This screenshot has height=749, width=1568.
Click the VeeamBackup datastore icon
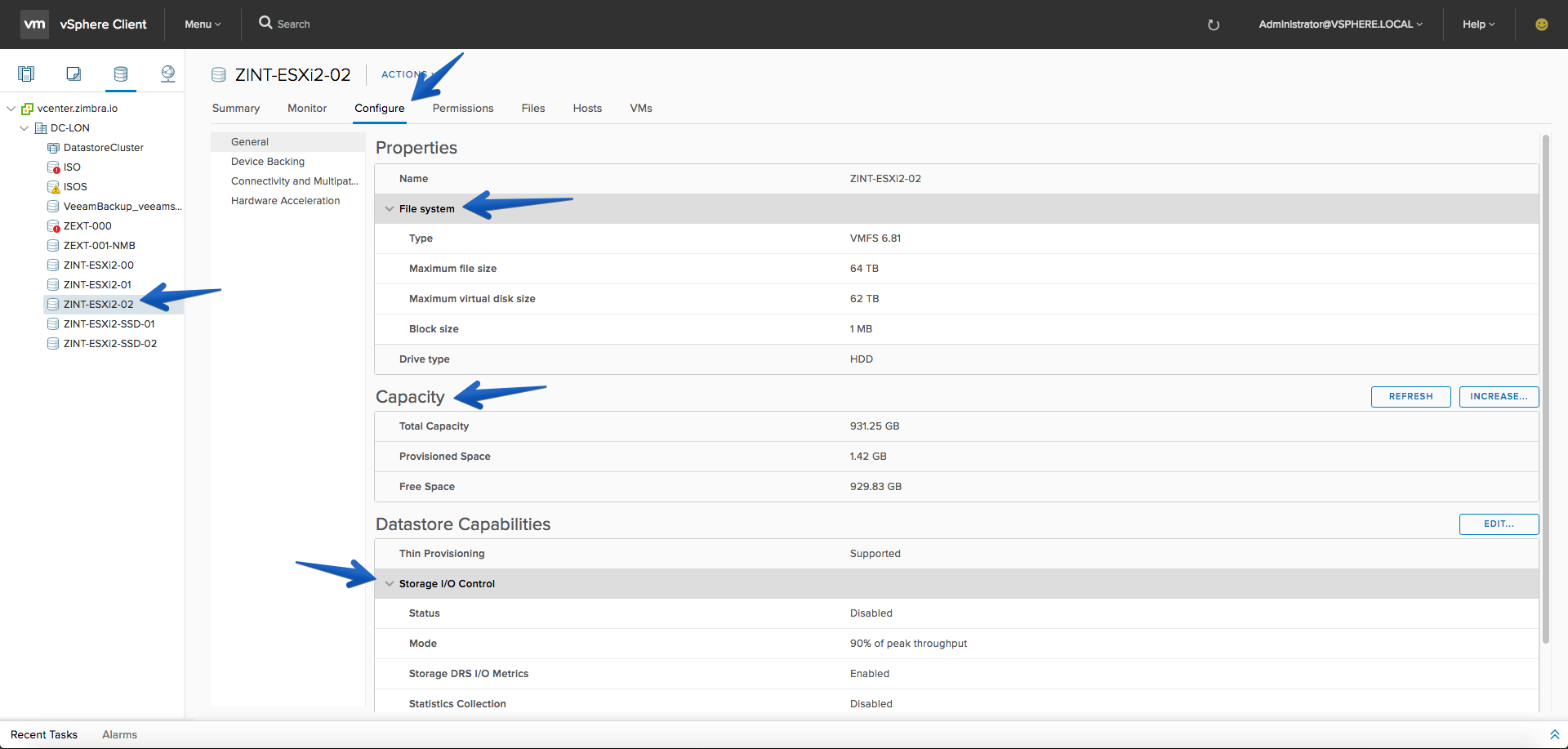point(53,207)
